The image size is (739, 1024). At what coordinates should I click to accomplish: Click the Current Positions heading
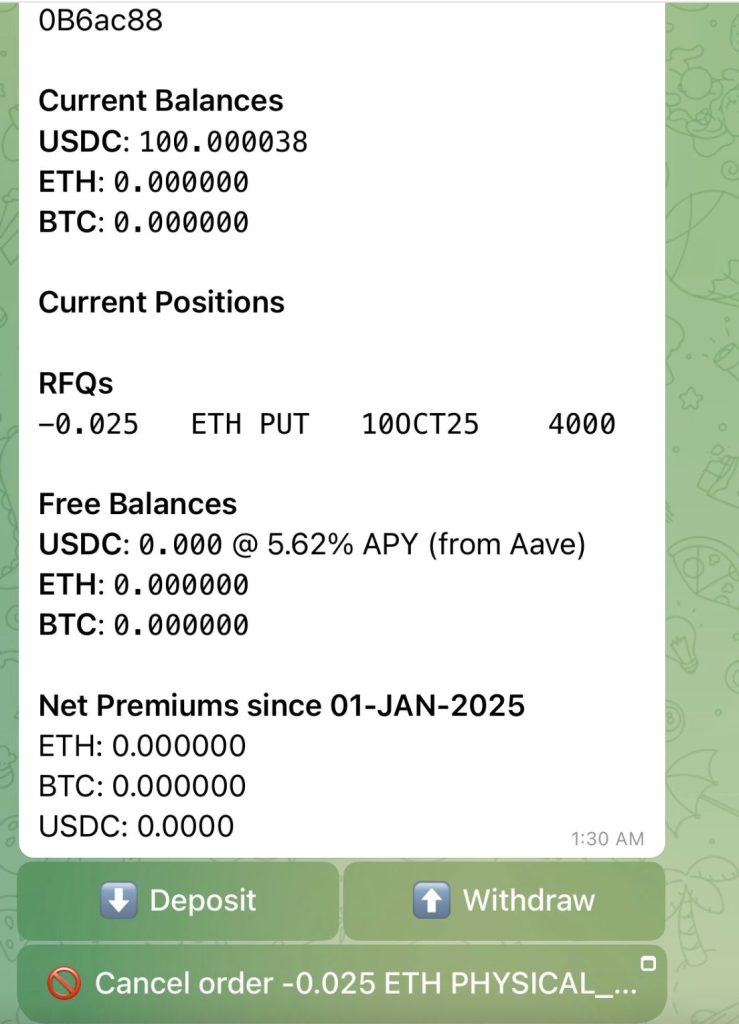[x=161, y=303]
